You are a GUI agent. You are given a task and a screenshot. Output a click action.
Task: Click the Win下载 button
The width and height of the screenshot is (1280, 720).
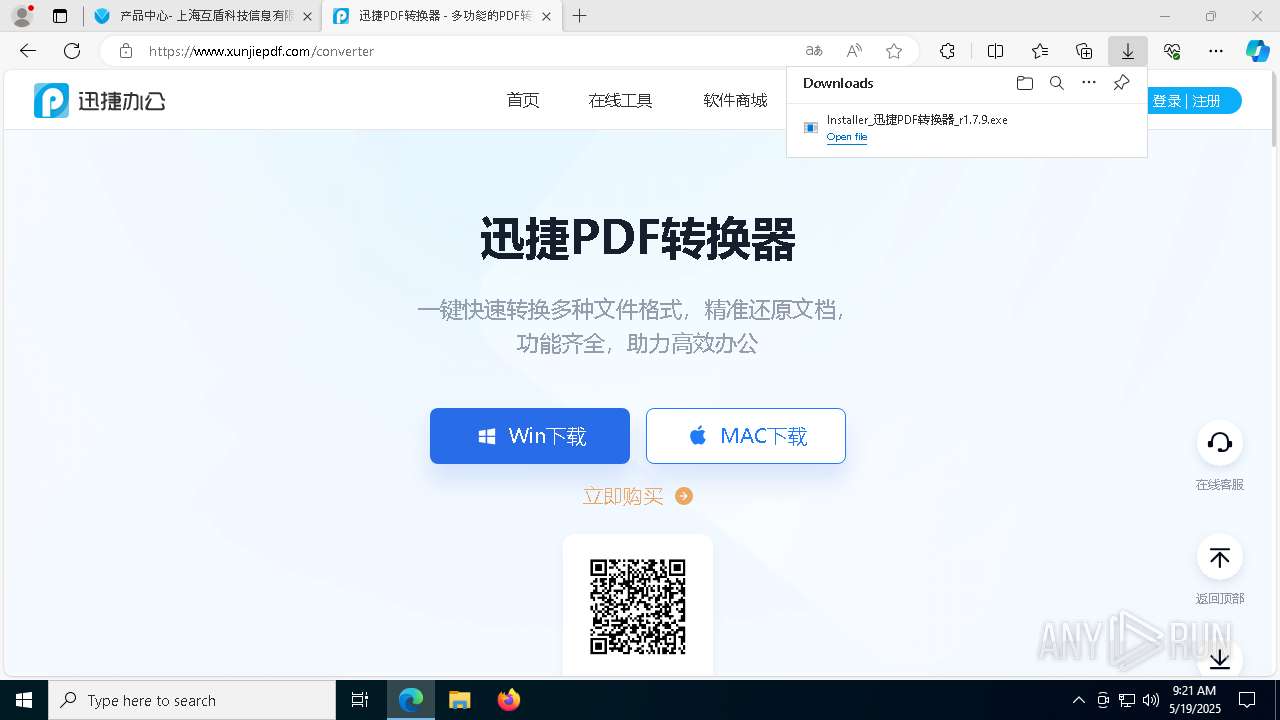pyautogui.click(x=530, y=436)
